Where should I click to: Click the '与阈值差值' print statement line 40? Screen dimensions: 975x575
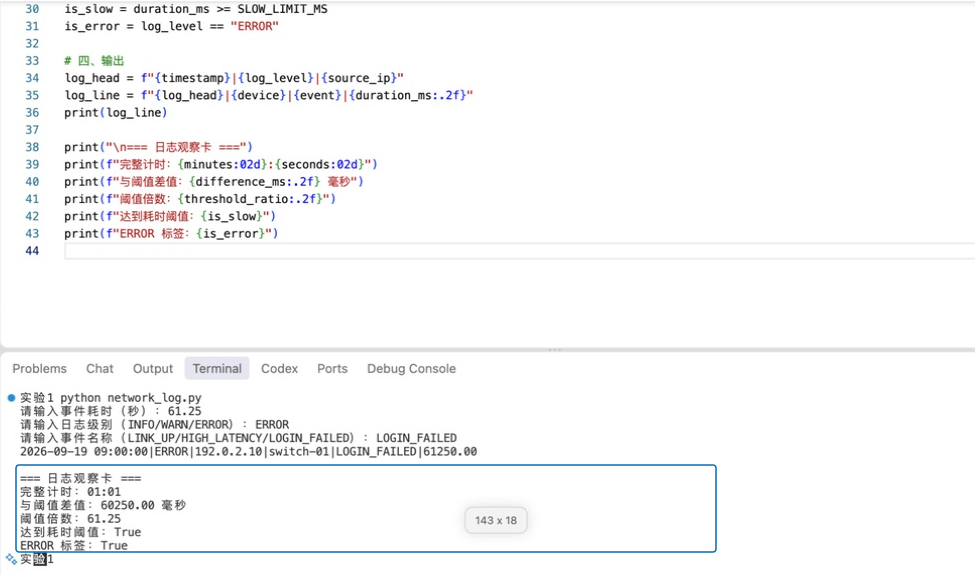214,182
